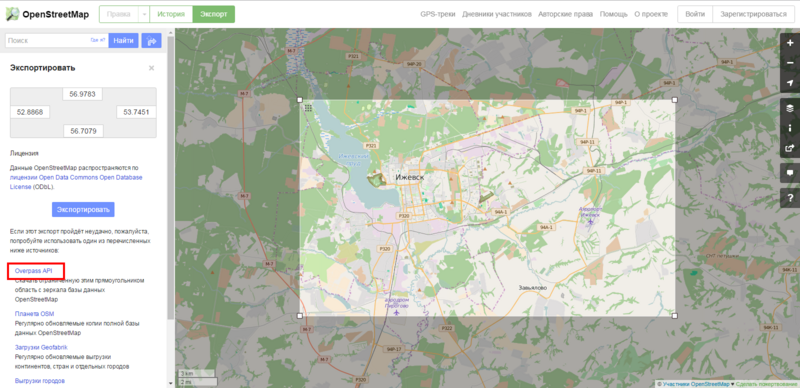Screen dimensions: 800x388
Task: Click the OpenStreetMap logo icon
Action: 12,14
